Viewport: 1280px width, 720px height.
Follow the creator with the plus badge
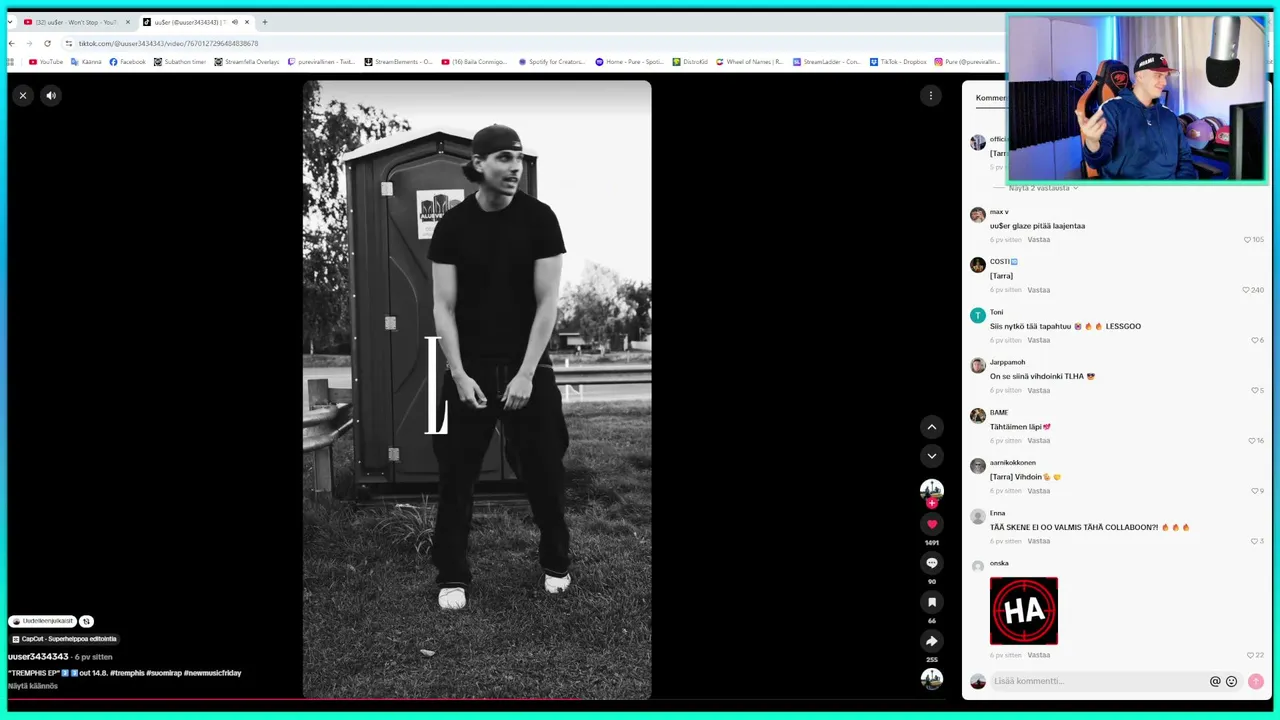932,503
